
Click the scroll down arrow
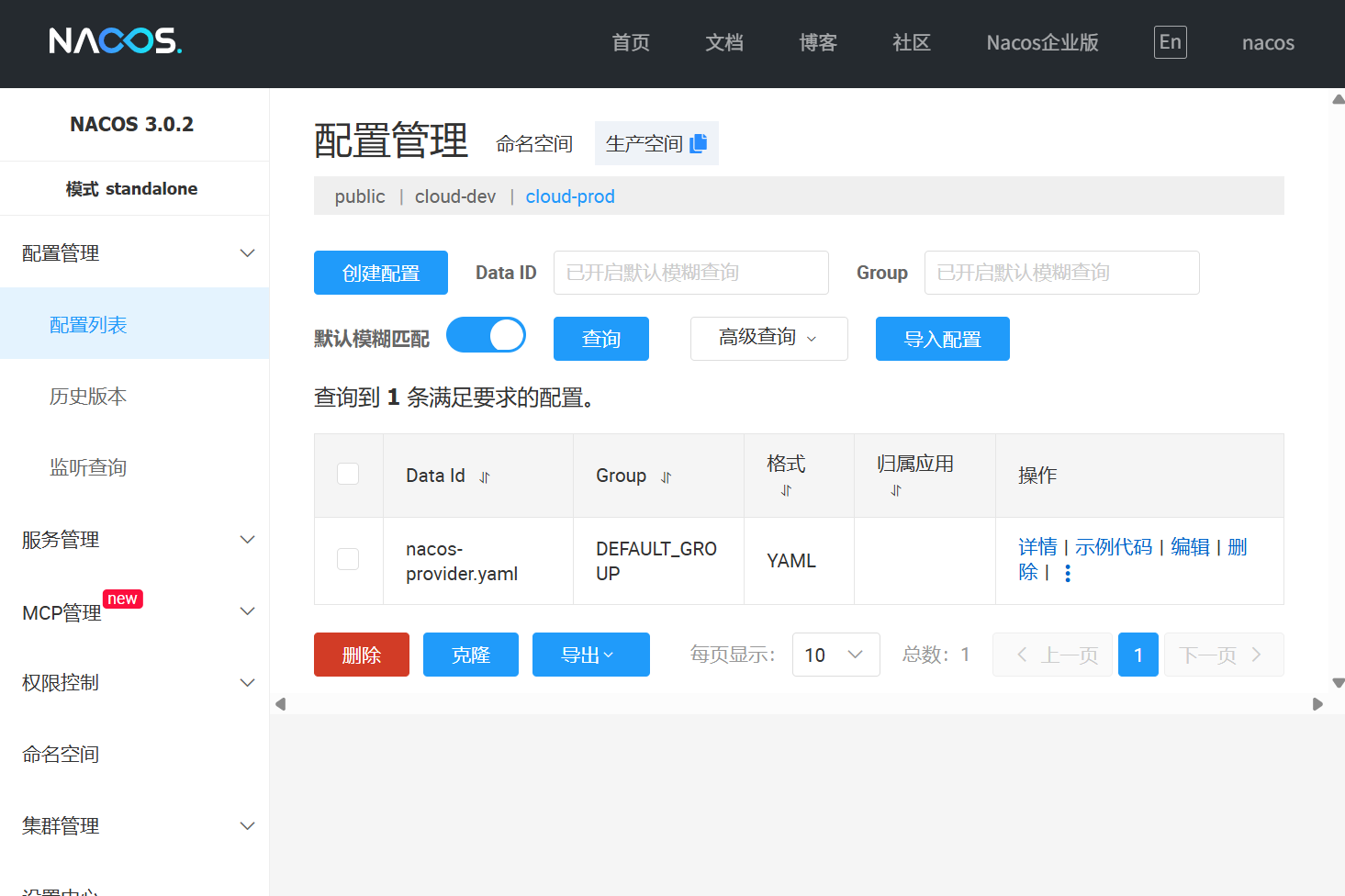pyautogui.click(x=1338, y=683)
